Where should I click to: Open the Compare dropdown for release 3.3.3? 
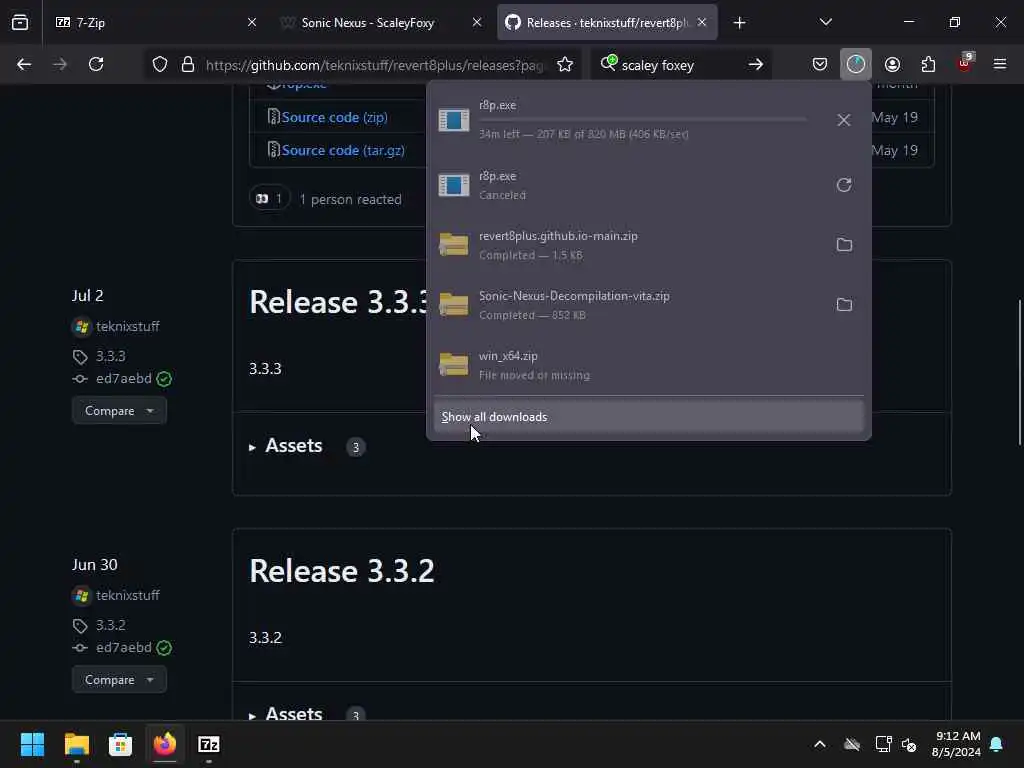[119, 411]
